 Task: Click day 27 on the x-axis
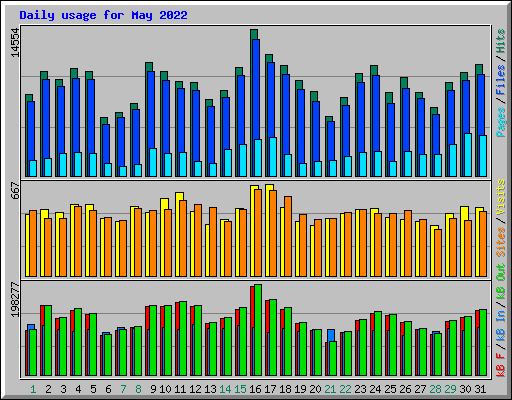420,389
